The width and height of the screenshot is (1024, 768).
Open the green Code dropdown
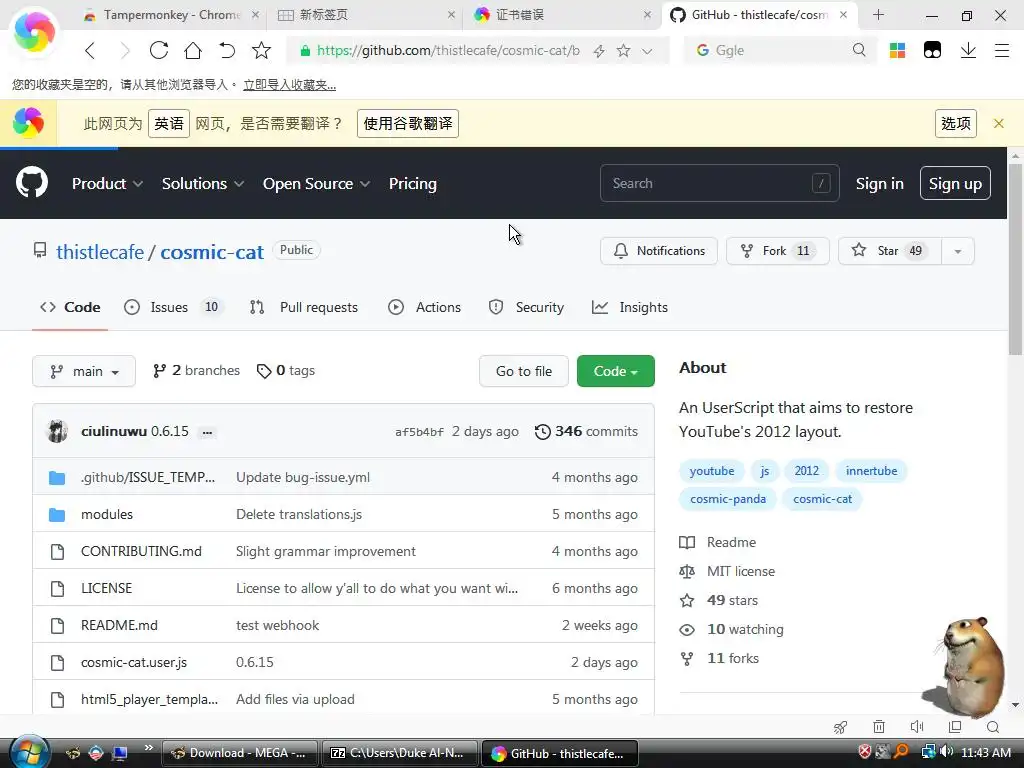[x=615, y=371]
